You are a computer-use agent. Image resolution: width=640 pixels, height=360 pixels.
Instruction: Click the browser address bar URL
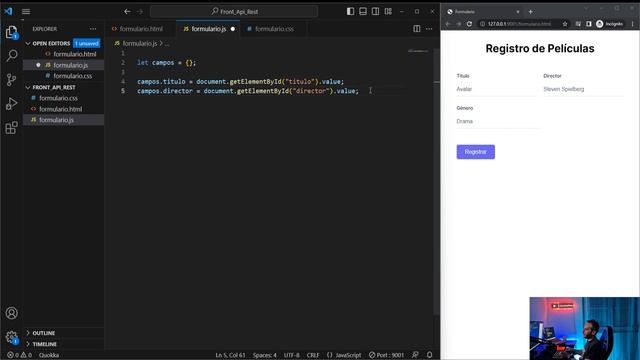519,24
